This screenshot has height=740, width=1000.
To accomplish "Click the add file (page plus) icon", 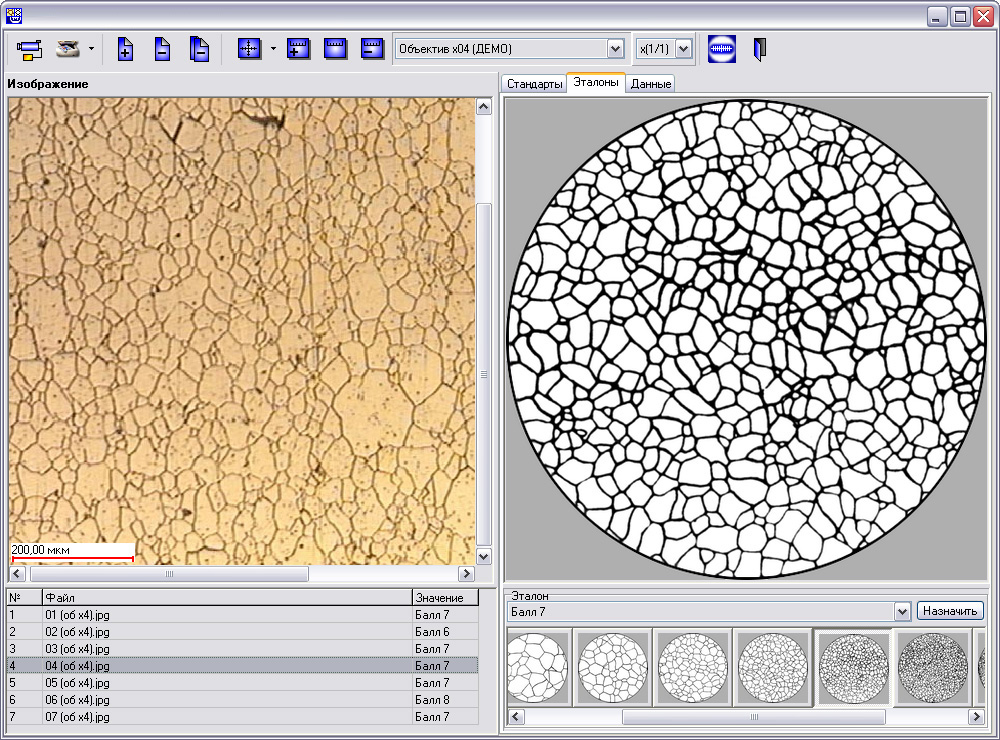I will [126, 49].
